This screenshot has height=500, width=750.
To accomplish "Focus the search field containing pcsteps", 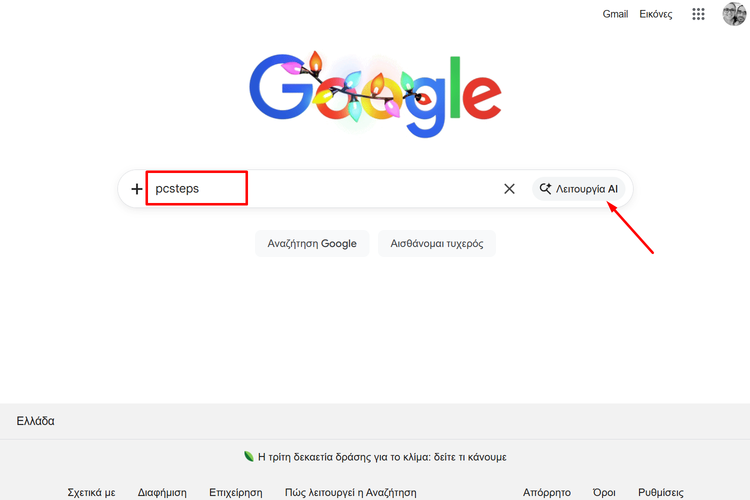I will [x=325, y=189].
